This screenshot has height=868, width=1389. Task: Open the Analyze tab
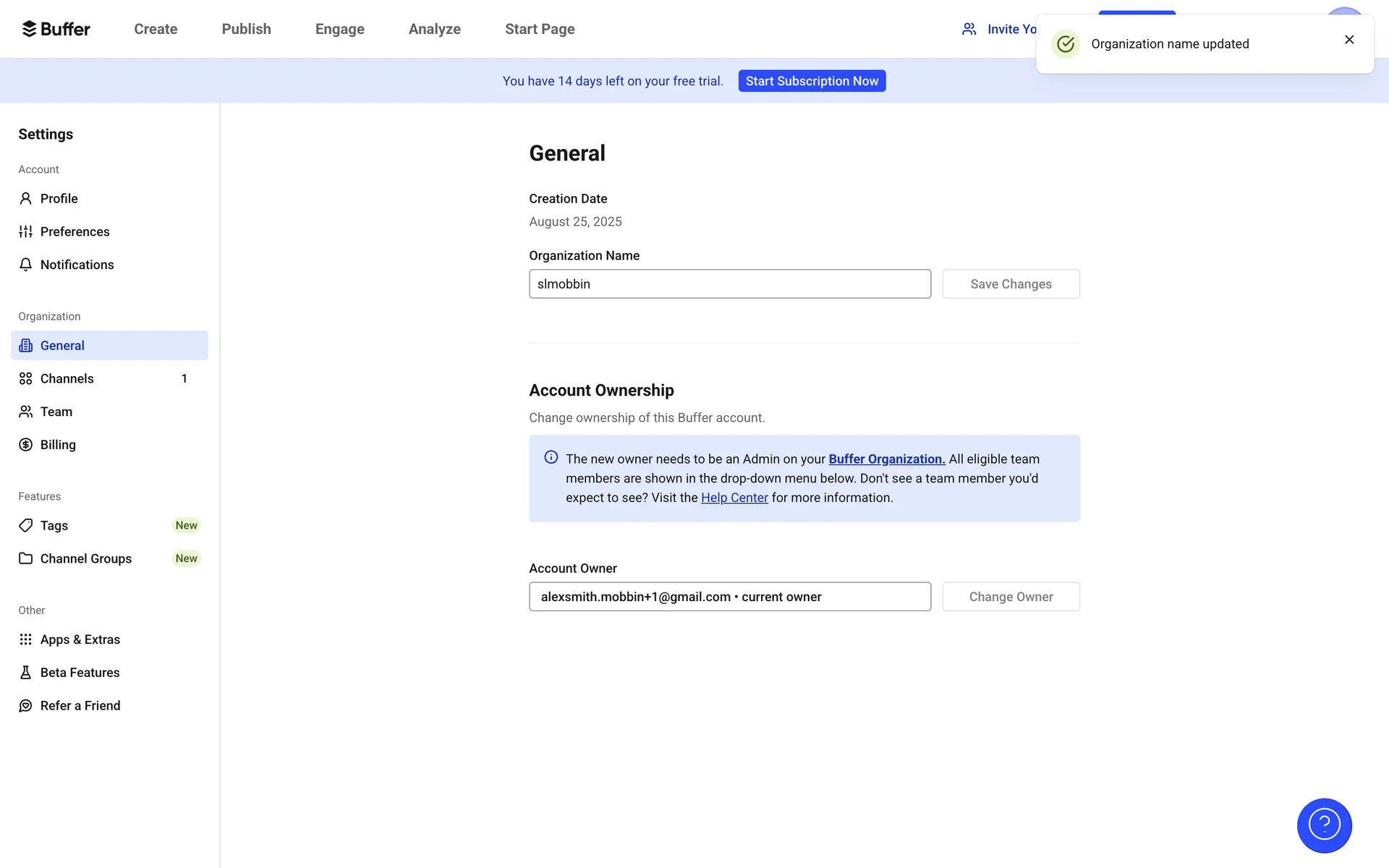434,29
